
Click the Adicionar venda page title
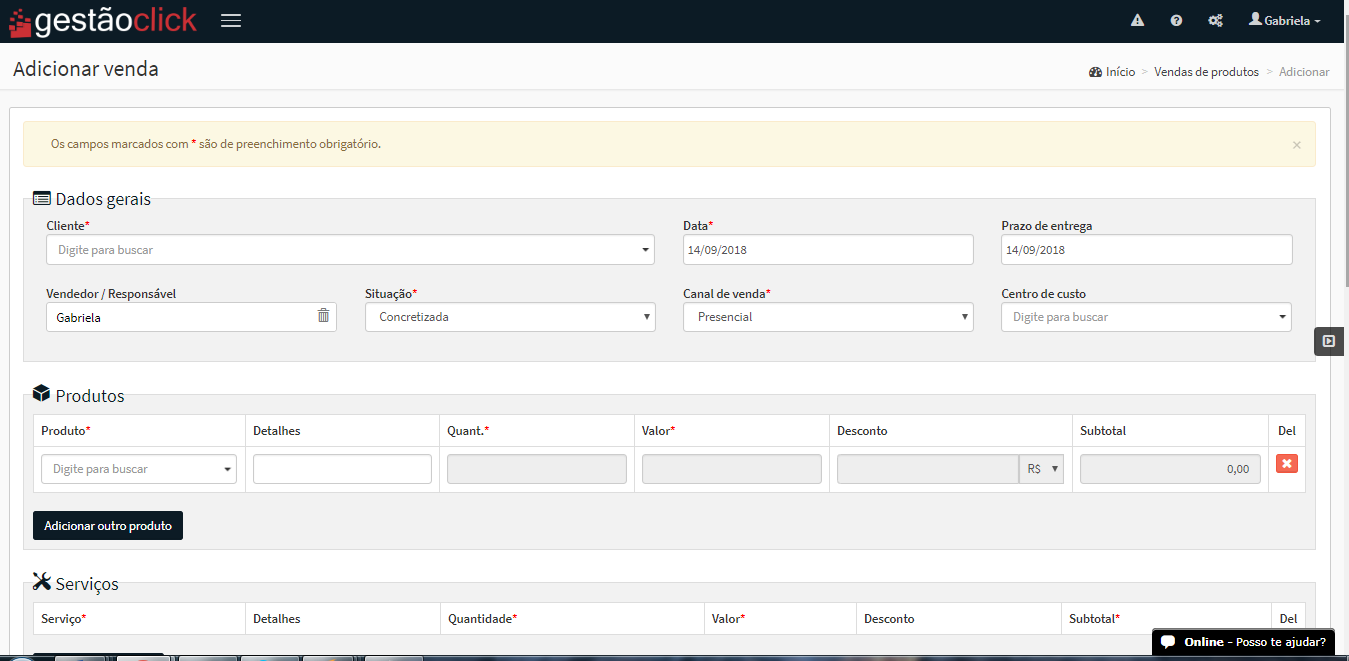pos(86,69)
